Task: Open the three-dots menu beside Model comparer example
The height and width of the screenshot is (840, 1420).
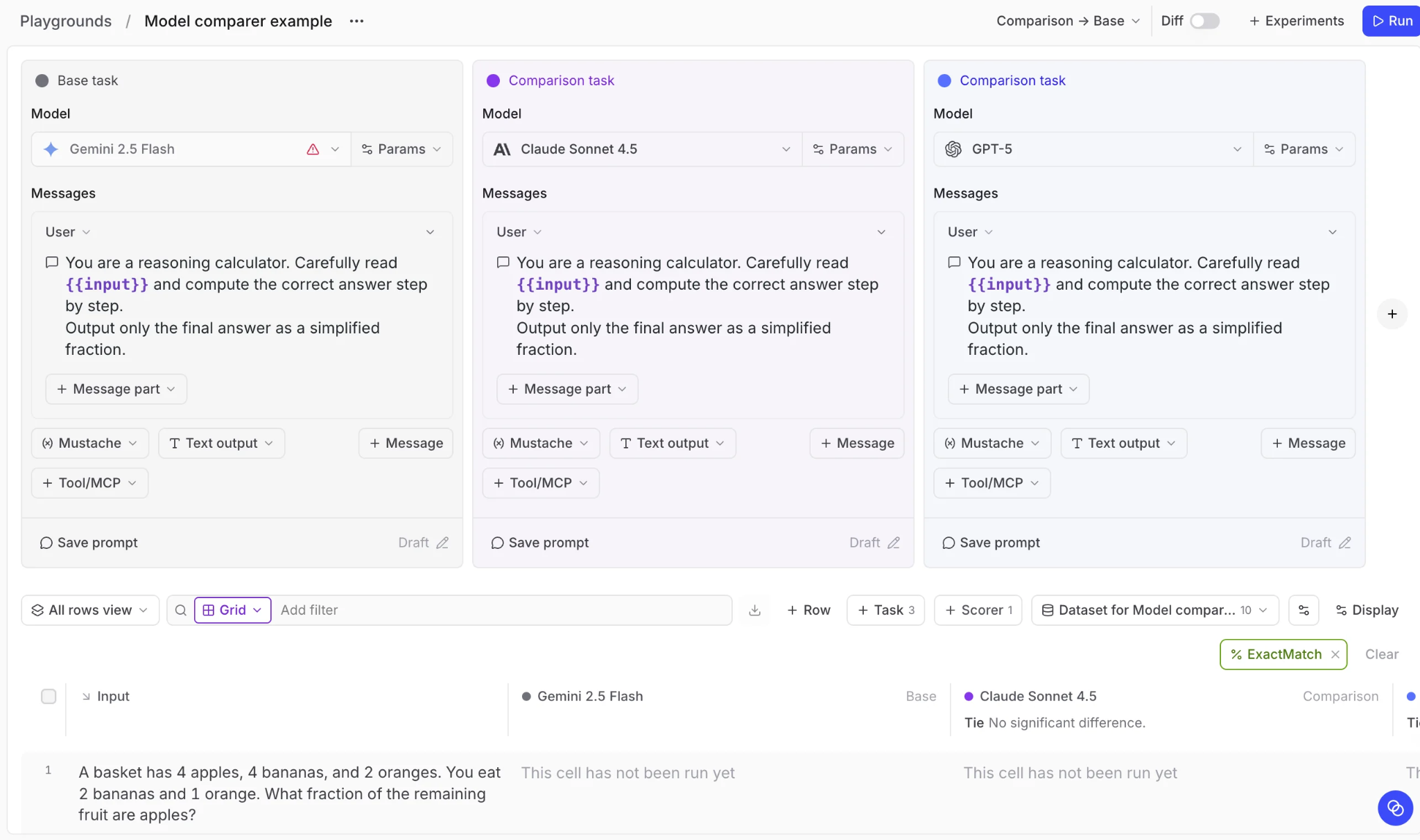Action: [356, 21]
